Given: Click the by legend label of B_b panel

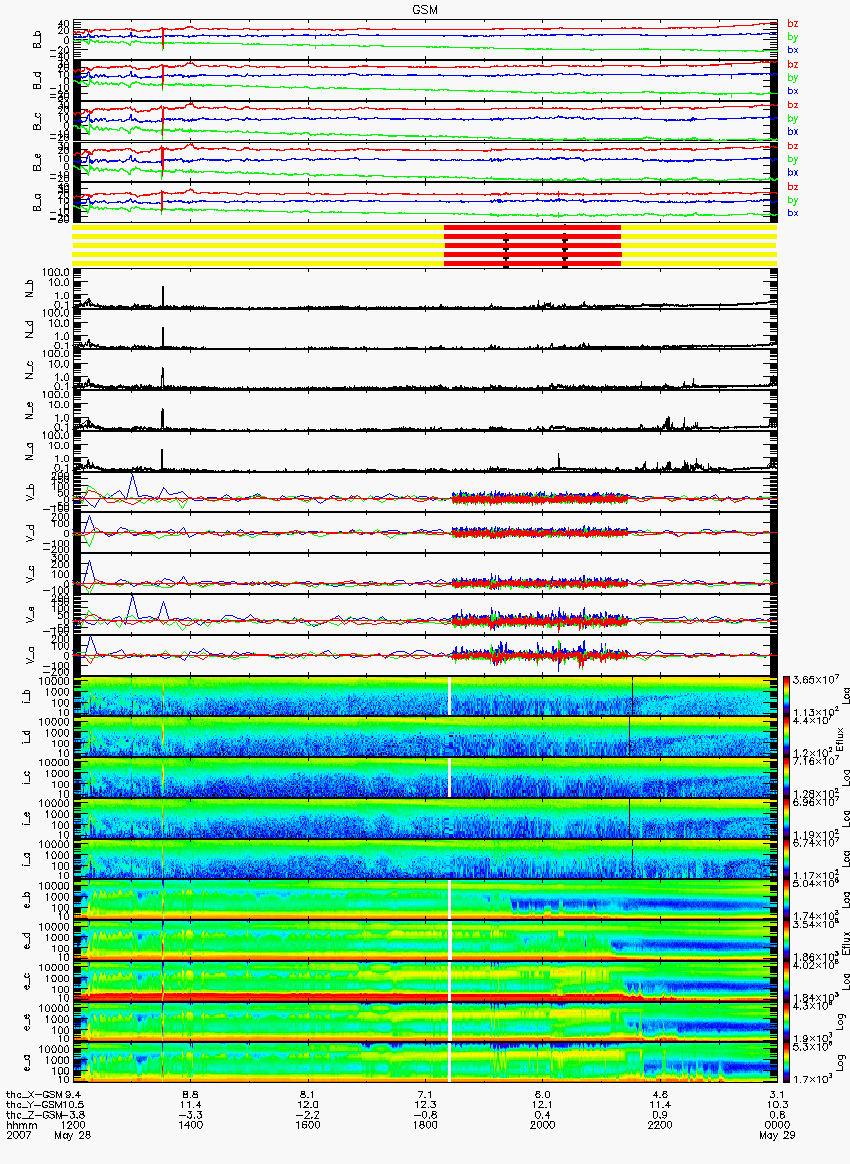Looking at the screenshot, I should click(793, 37).
